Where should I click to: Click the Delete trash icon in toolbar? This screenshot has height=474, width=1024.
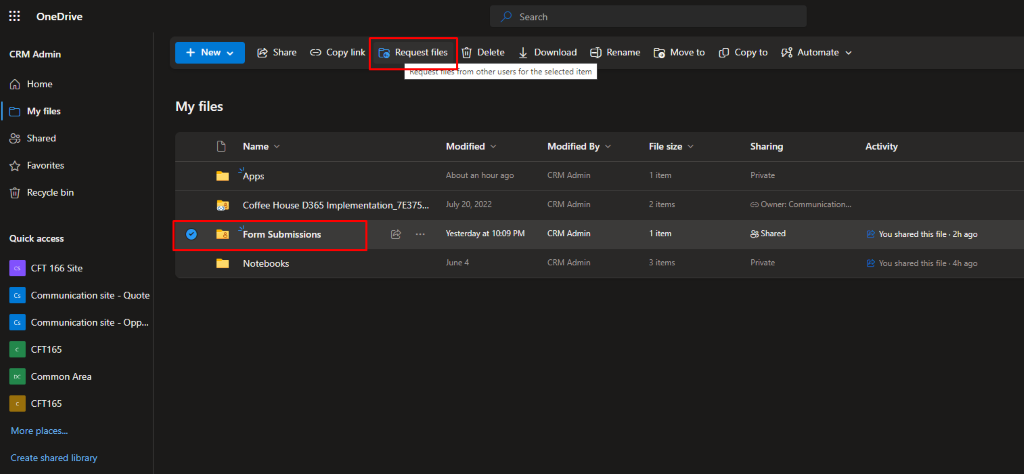(466, 53)
